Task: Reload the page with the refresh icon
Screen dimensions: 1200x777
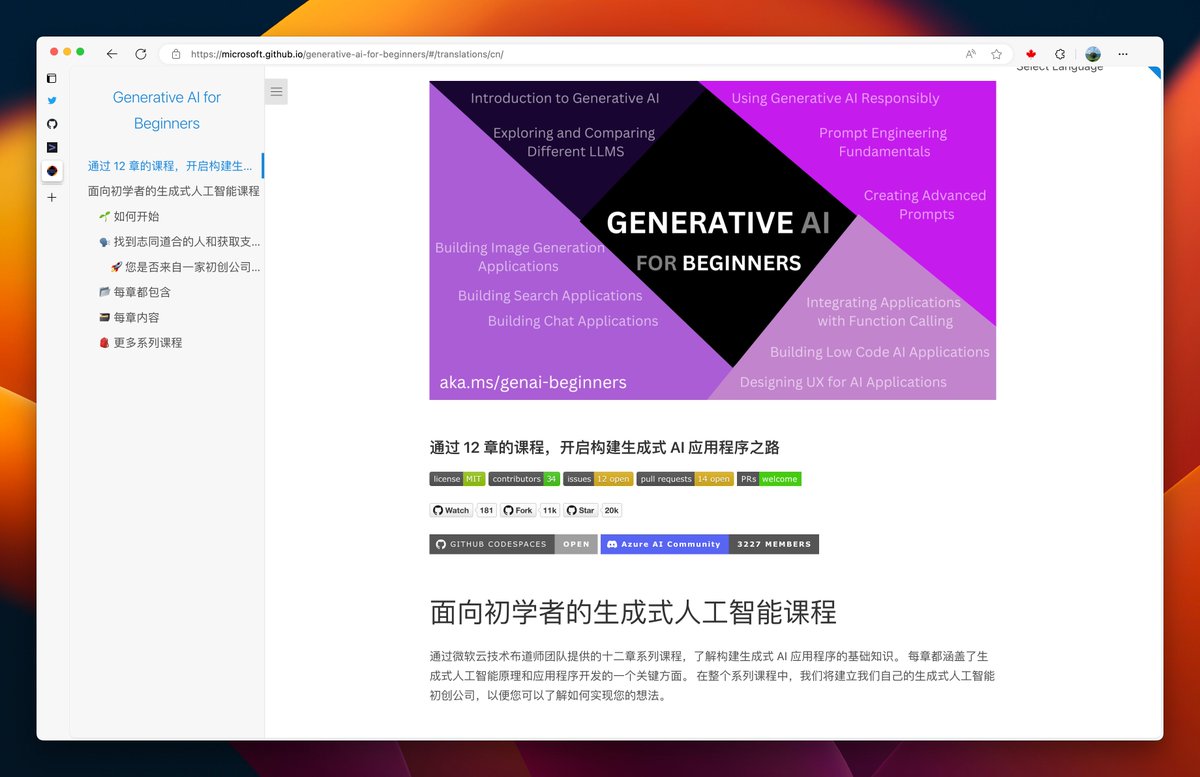Action: (x=141, y=54)
